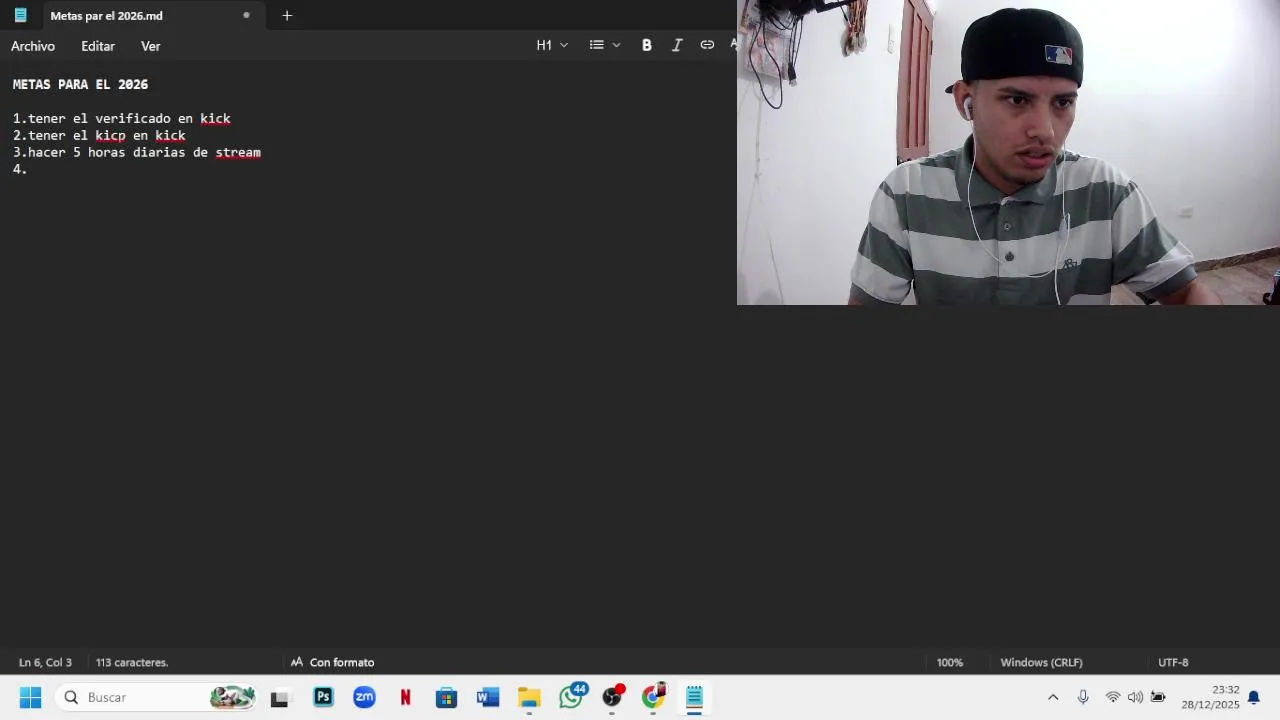Click the Buscar taskbar search box

click(x=157, y=697)
